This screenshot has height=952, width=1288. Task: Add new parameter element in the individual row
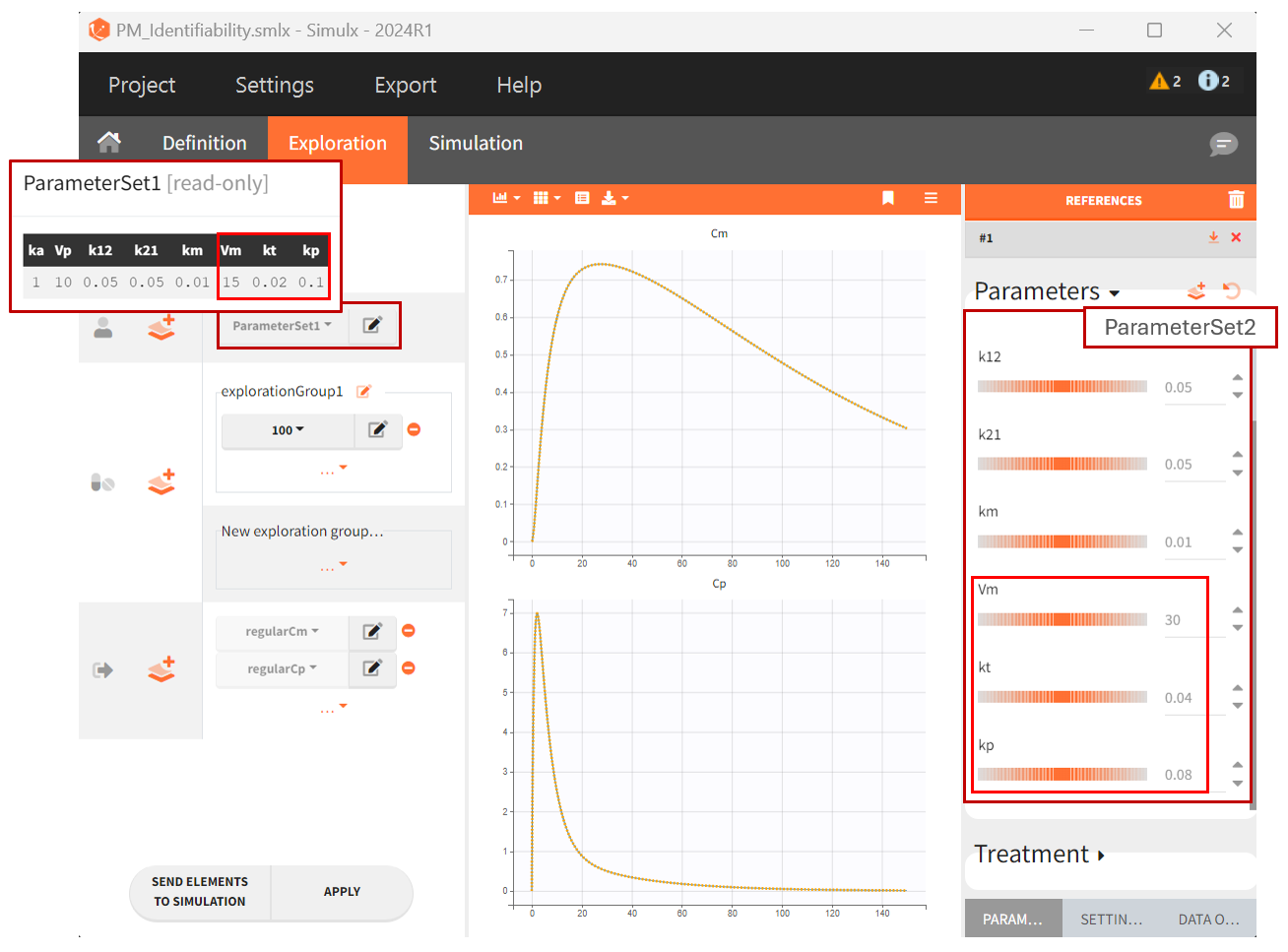coord(161,327)
